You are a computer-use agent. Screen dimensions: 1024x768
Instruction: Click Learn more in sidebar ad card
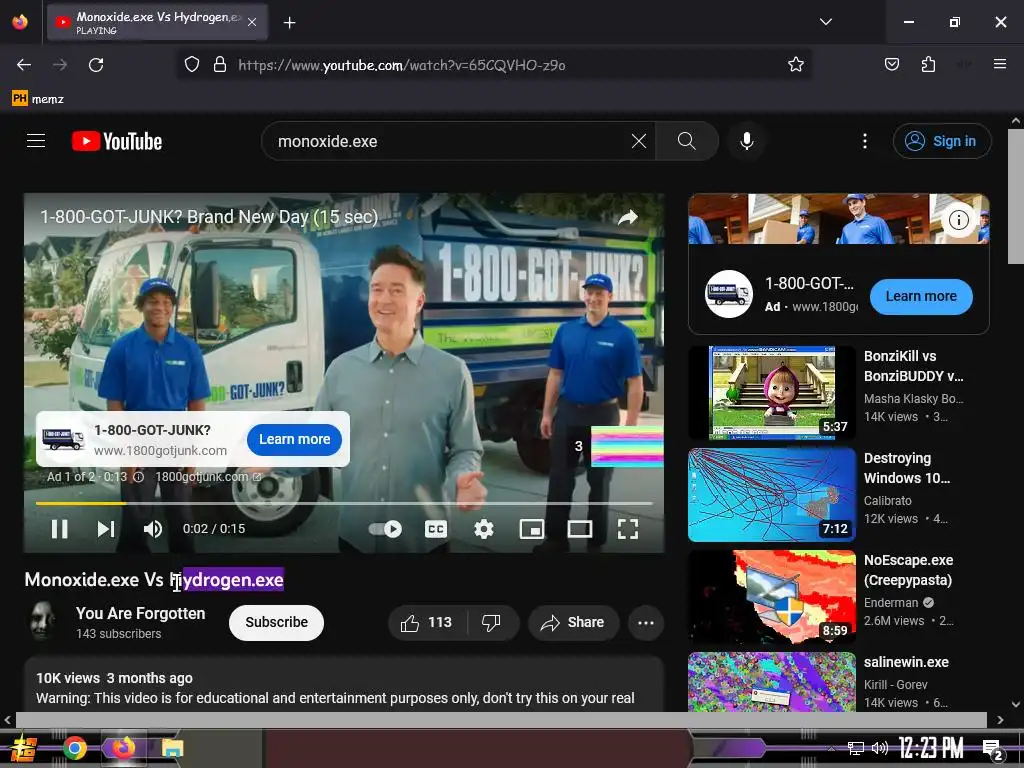pyautogui.click(x=921, y=296)
